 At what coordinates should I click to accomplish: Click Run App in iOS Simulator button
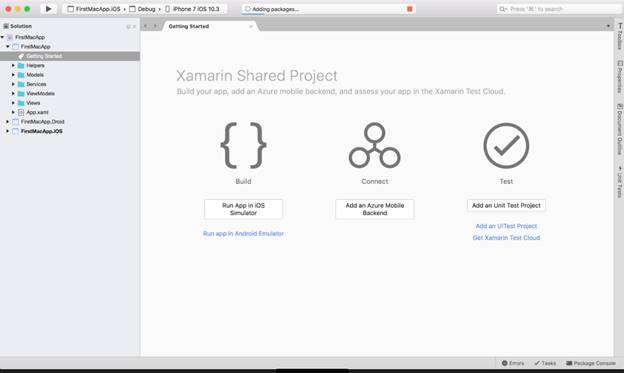pos(244,209)
